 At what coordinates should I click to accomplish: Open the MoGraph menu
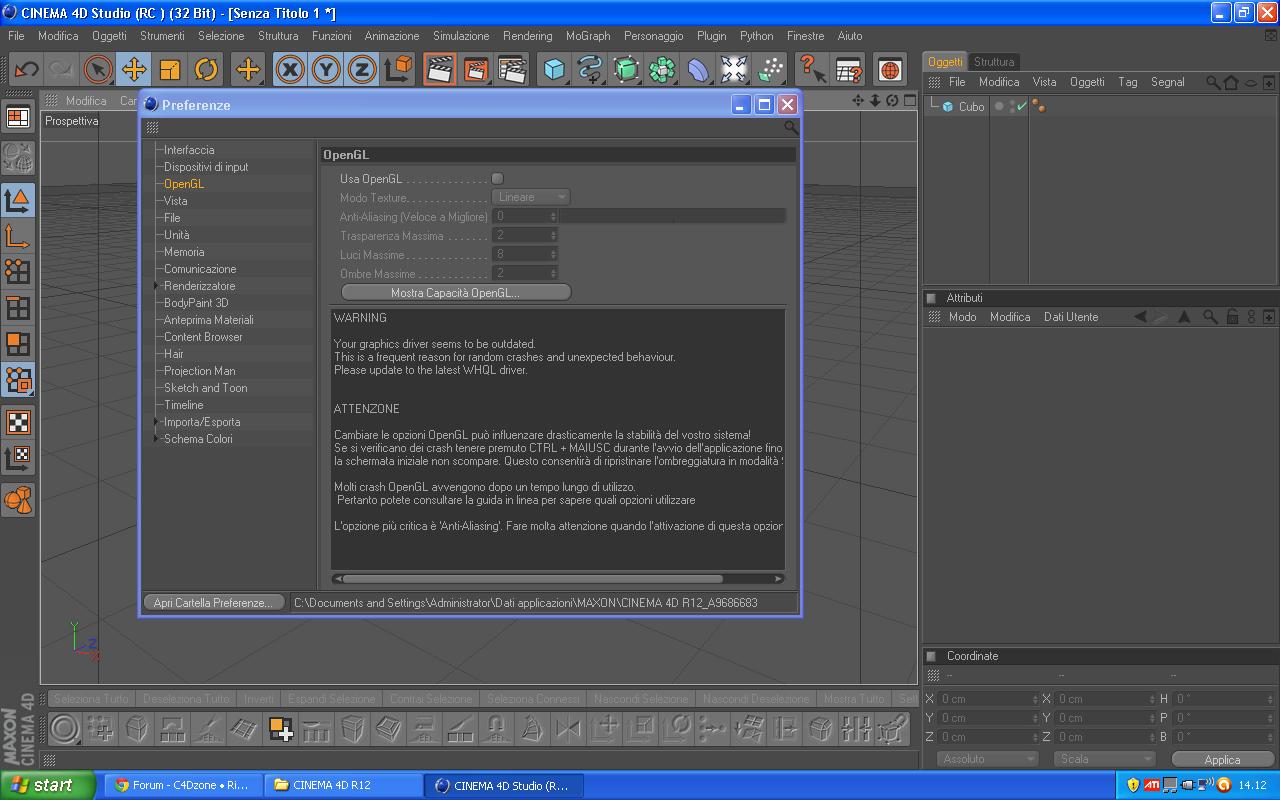tap(588, 36)
